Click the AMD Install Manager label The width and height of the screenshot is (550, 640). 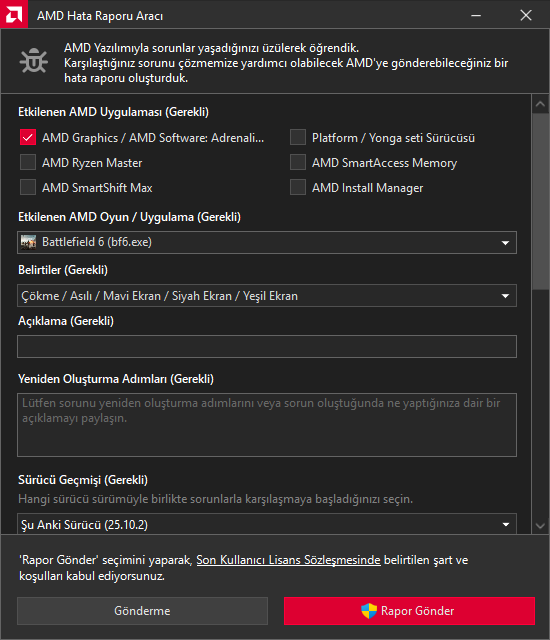[368, 188]
